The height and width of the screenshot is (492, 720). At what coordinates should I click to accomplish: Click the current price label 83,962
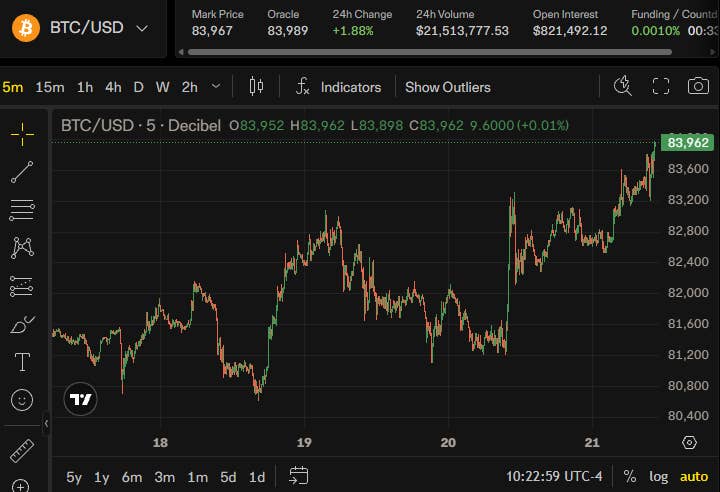[x=687, y=142]
